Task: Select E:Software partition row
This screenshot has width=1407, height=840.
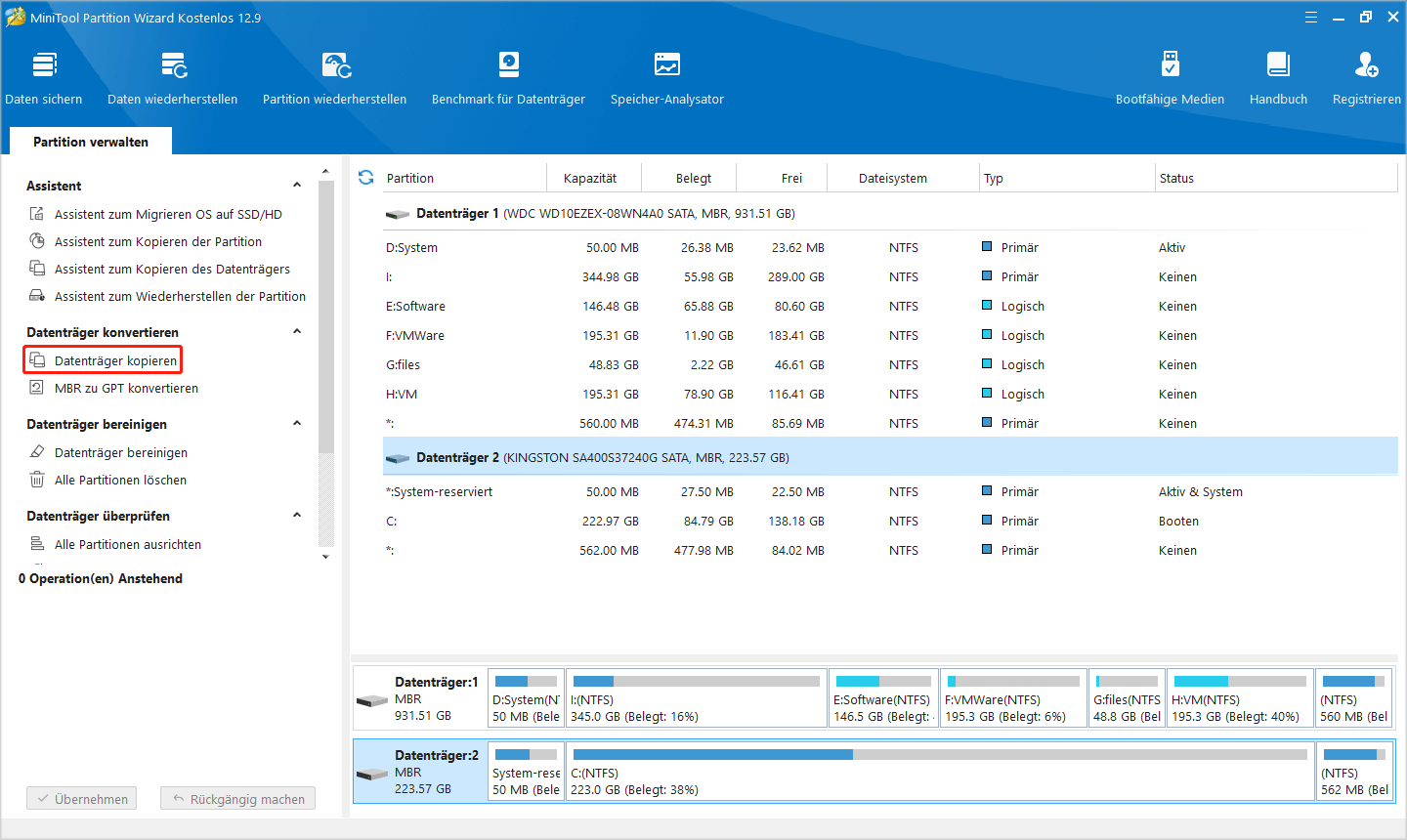Action: pos(890,306)
